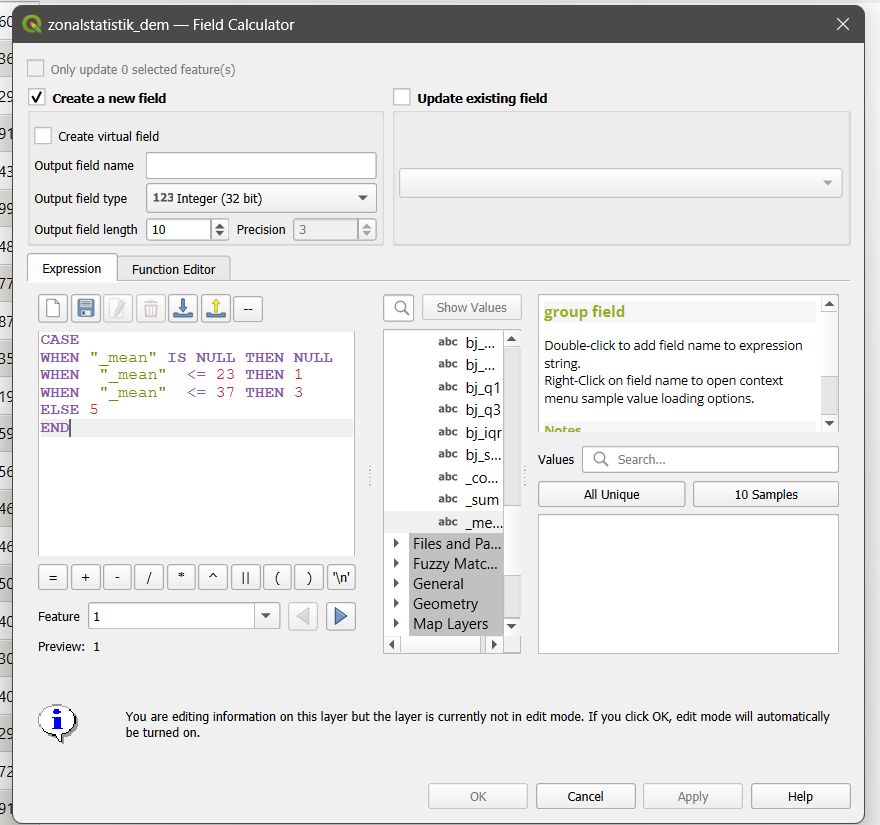Click the search magnifier icon above the function list

(x=399, y=308)
